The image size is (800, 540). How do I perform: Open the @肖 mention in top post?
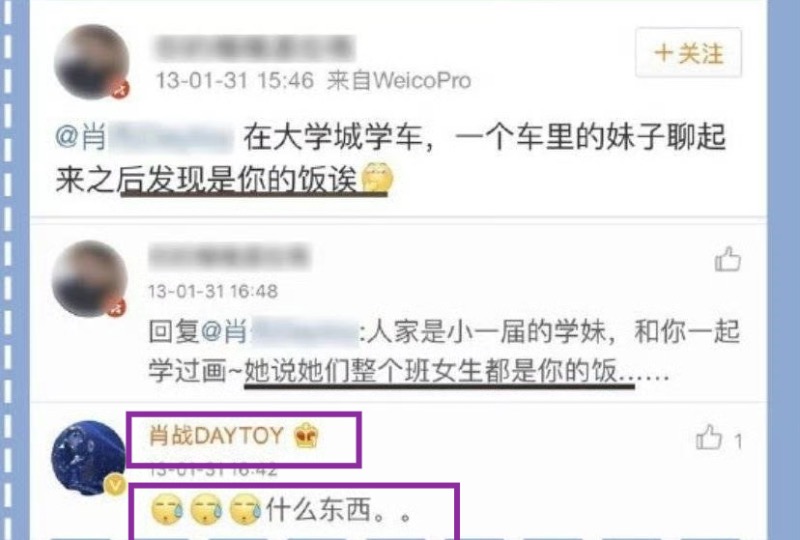(144, 137)
